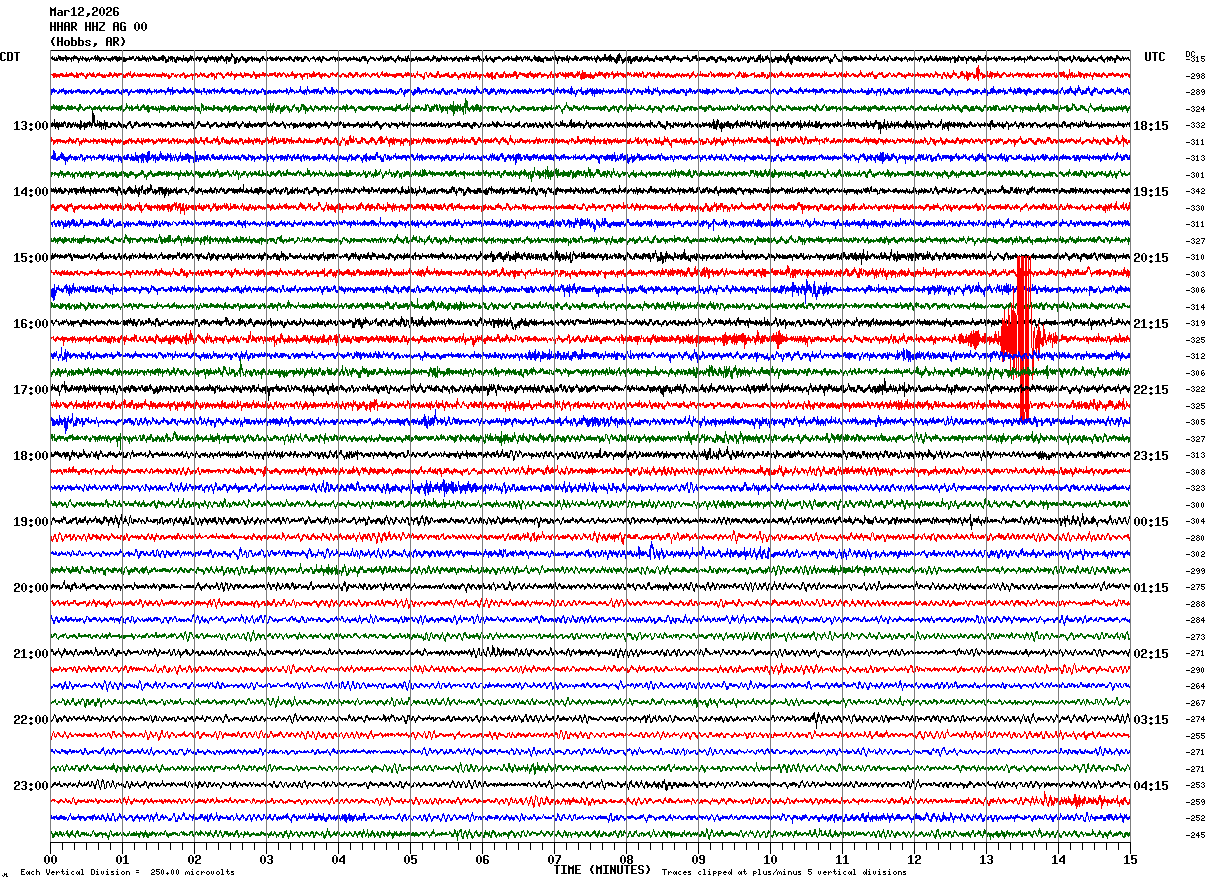1210x886 pixels.
Task: Click the HHAR HHZ AG 00 station label
Action: tap(98, 27)
